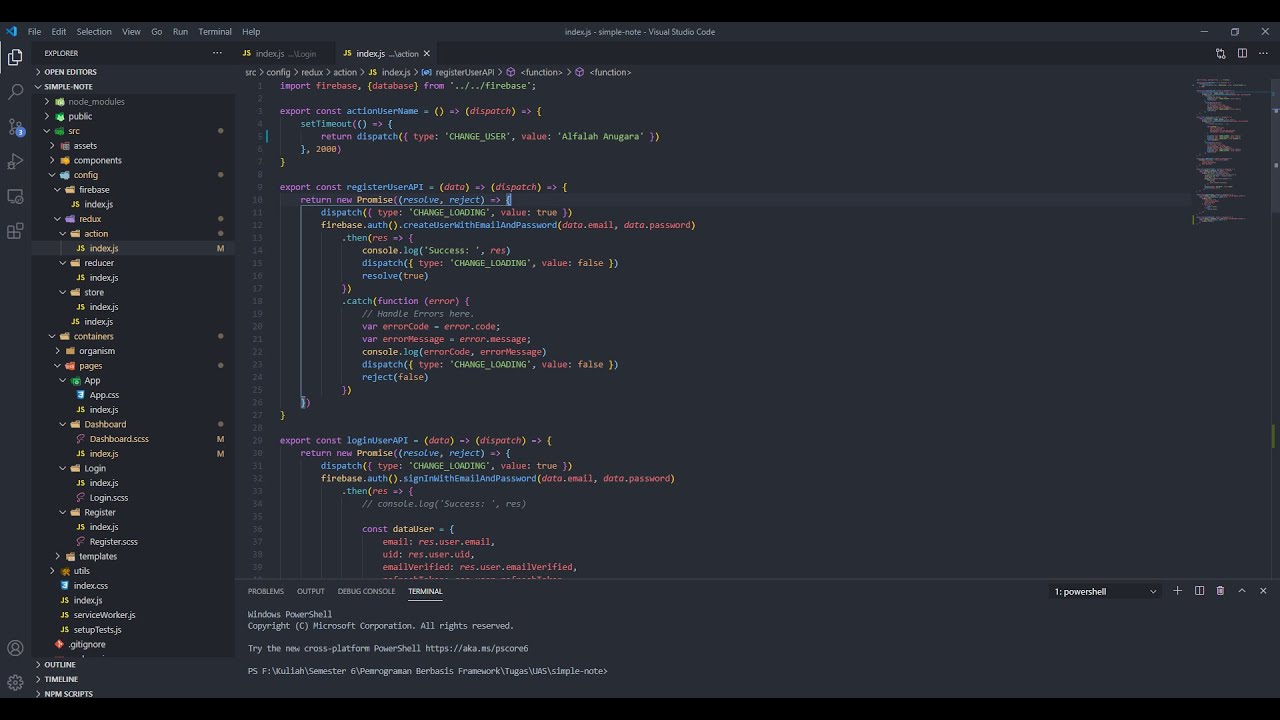Expand the public folder
This screenshot has width=1280, height=720.
(x=80, y=116)
